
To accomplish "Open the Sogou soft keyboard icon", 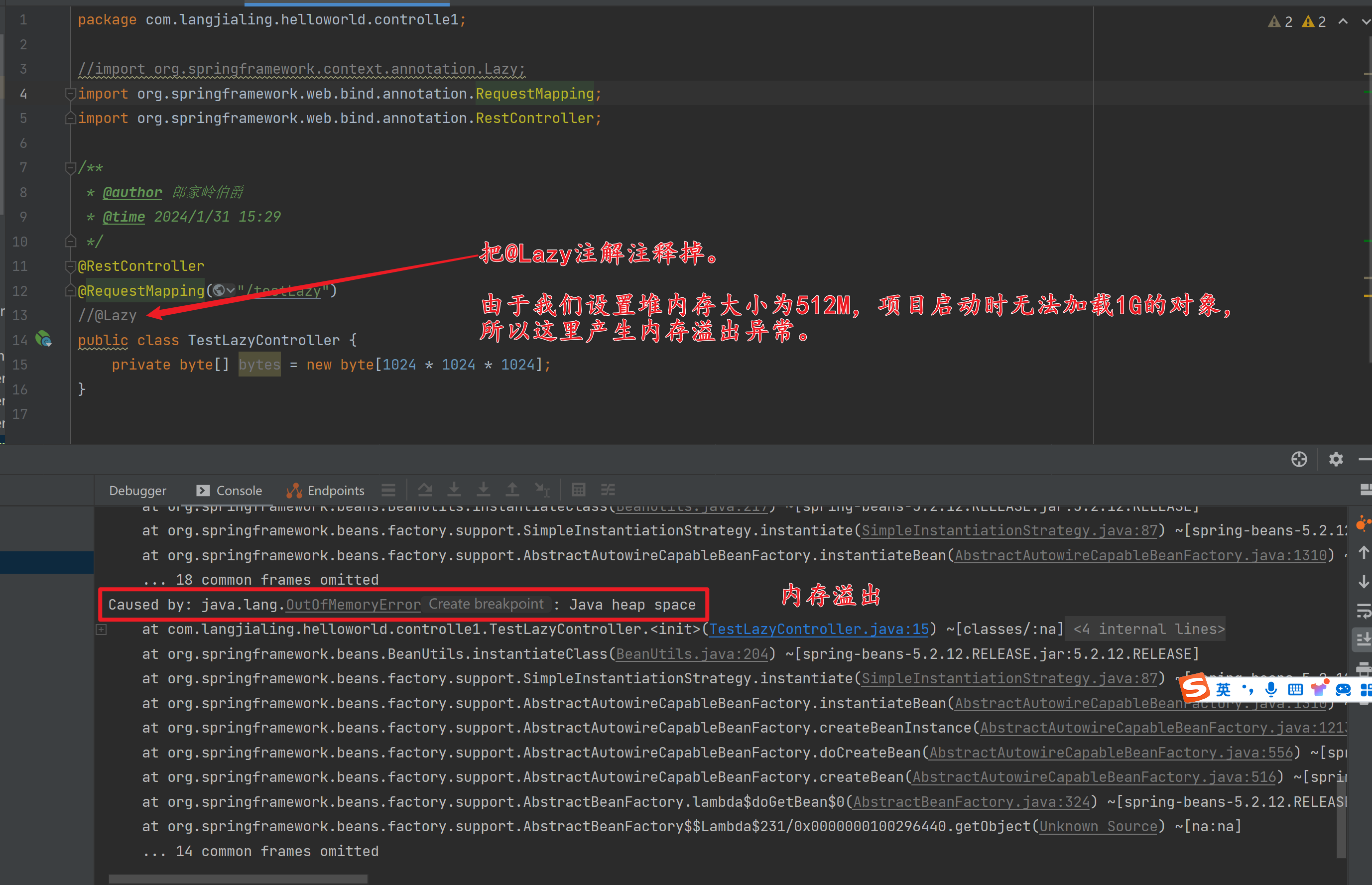I will coord(1295,689).
